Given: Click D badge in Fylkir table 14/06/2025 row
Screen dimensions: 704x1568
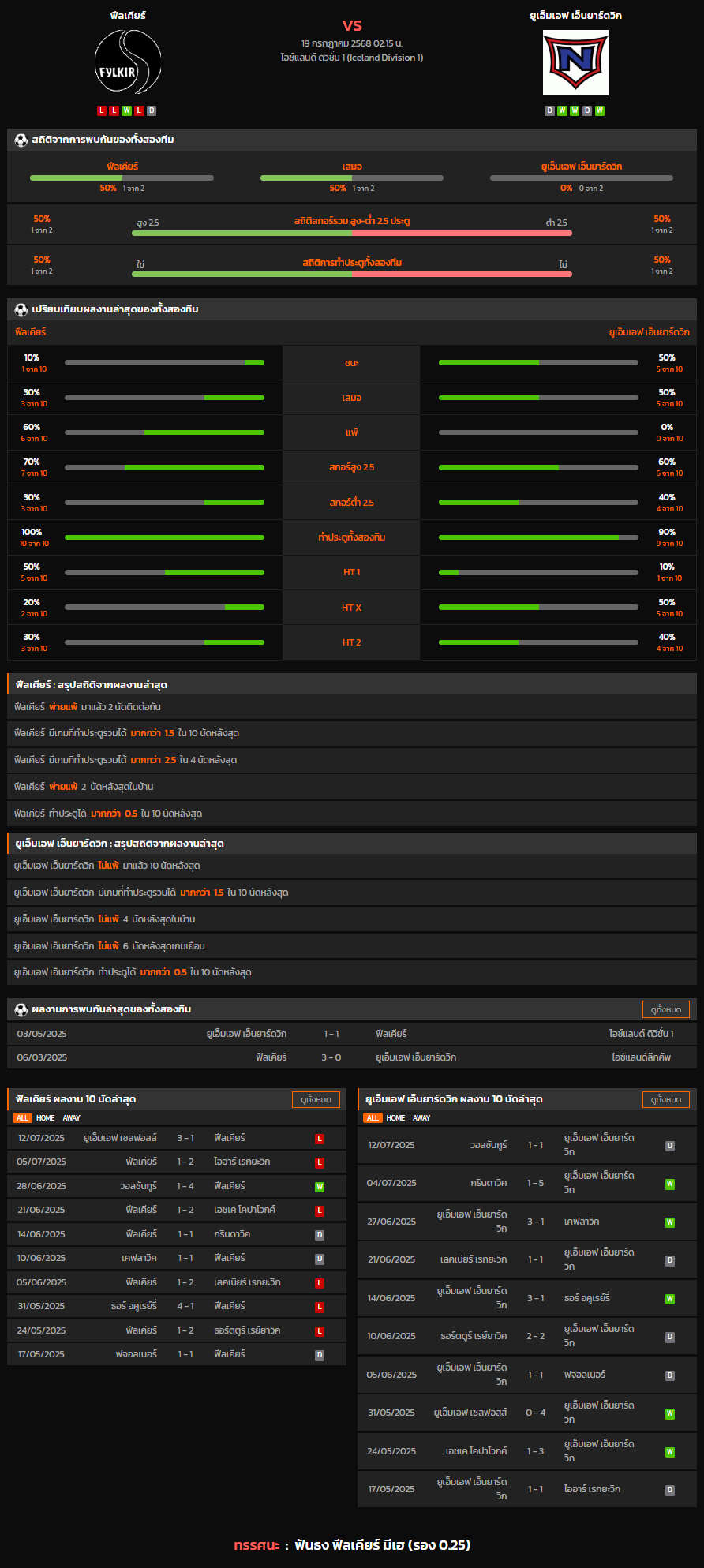Looking at the screenshot, I should (320, 1235).
